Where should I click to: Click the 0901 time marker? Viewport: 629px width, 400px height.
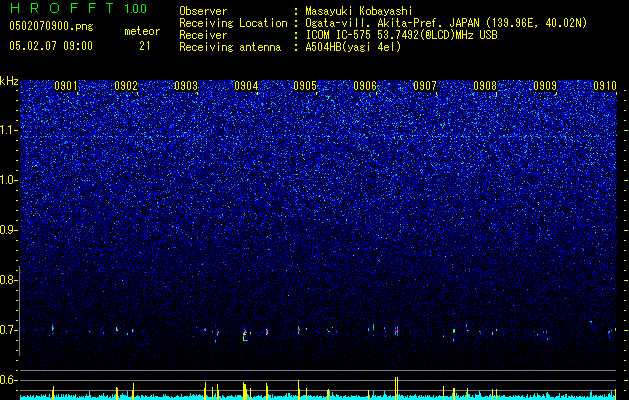pyautogui.click(x=66, y=86)
